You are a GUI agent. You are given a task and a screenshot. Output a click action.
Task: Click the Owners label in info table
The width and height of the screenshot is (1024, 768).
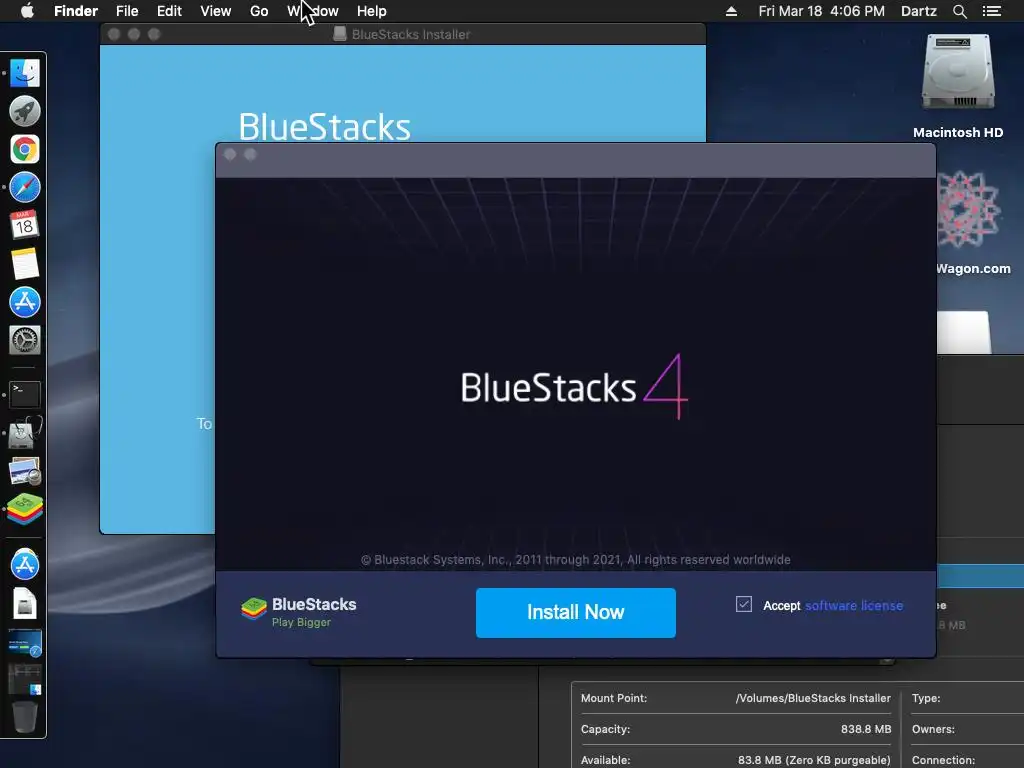933,729
